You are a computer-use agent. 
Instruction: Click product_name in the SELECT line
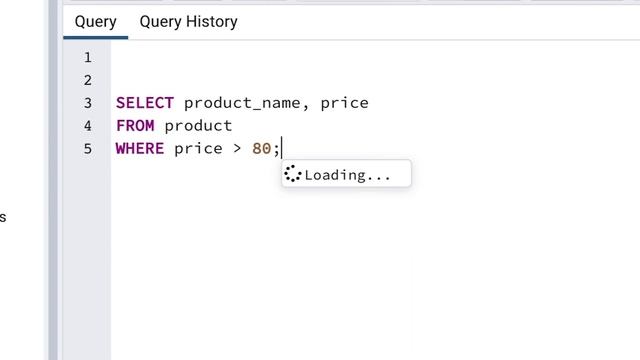(x=242, y=103)
